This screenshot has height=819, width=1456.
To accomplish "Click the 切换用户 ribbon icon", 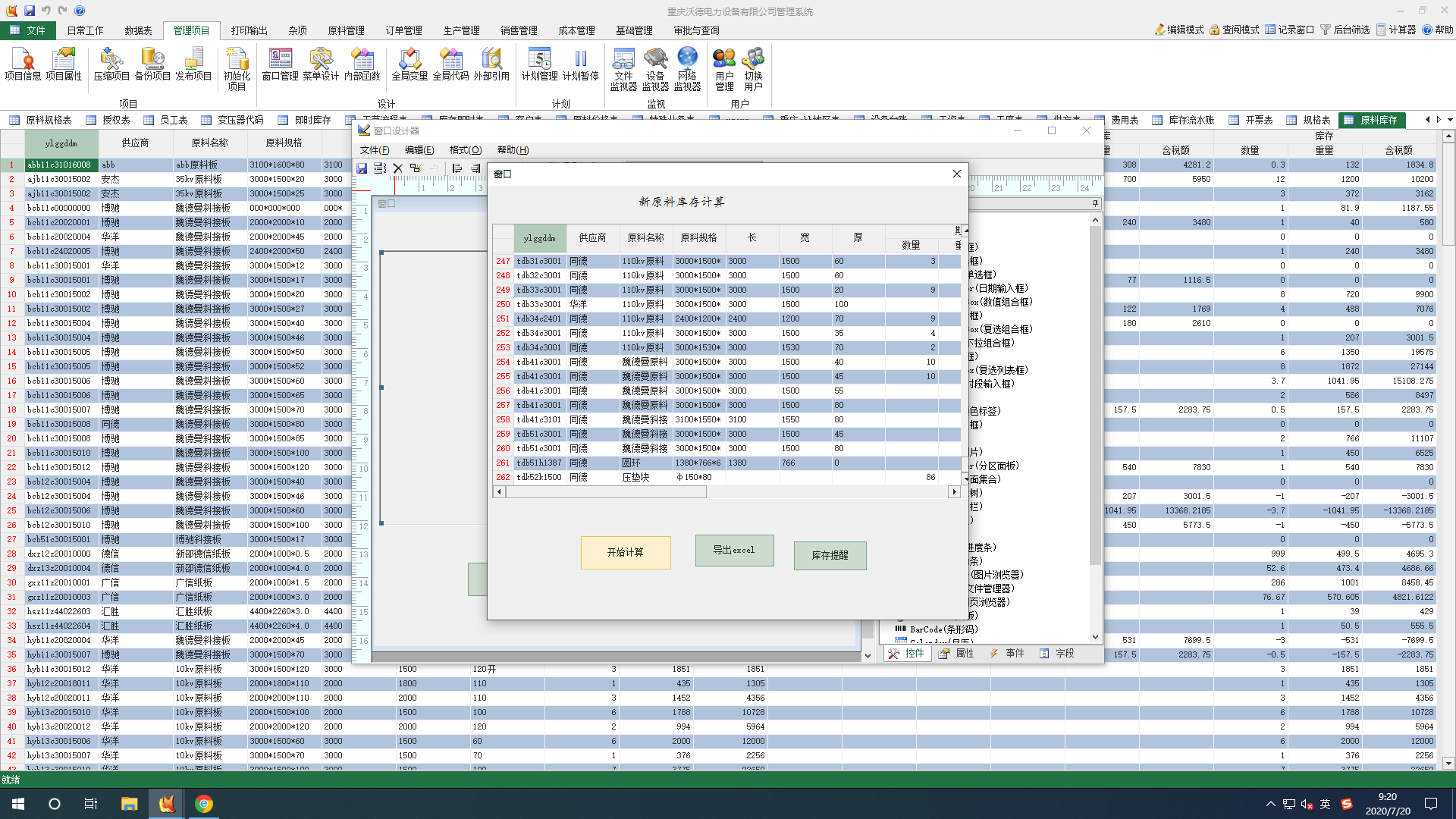I will pyautogui.click(x=753, y=69).
